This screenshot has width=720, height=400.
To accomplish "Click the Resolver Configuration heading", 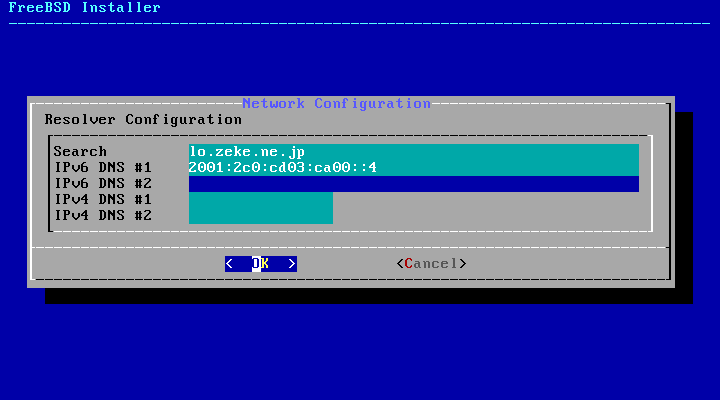I will click(143, 120).
